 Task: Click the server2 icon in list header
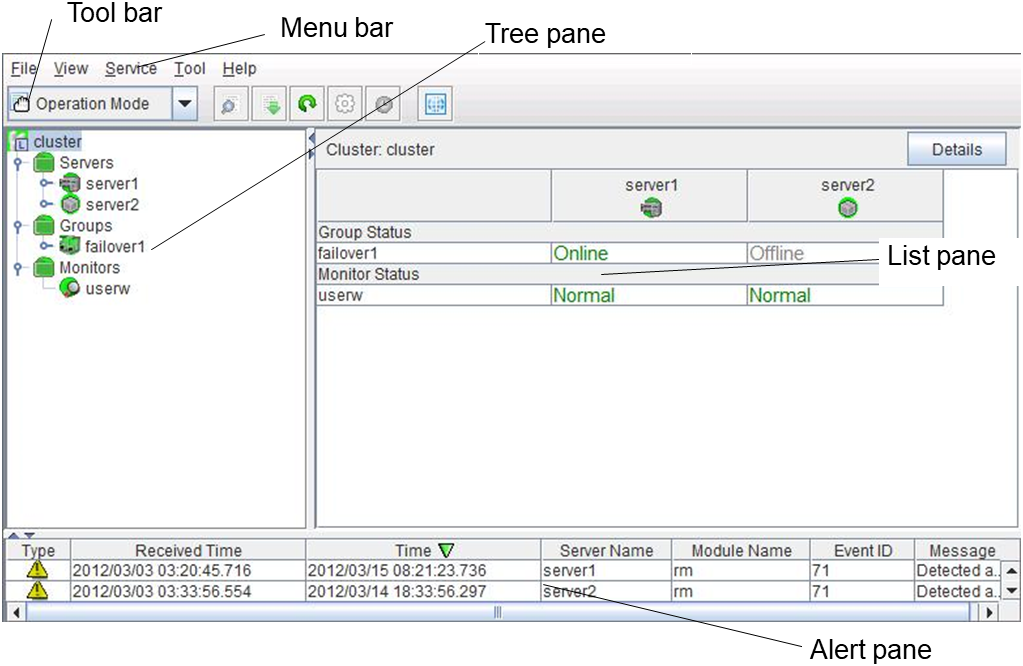(x=847, y=208)
